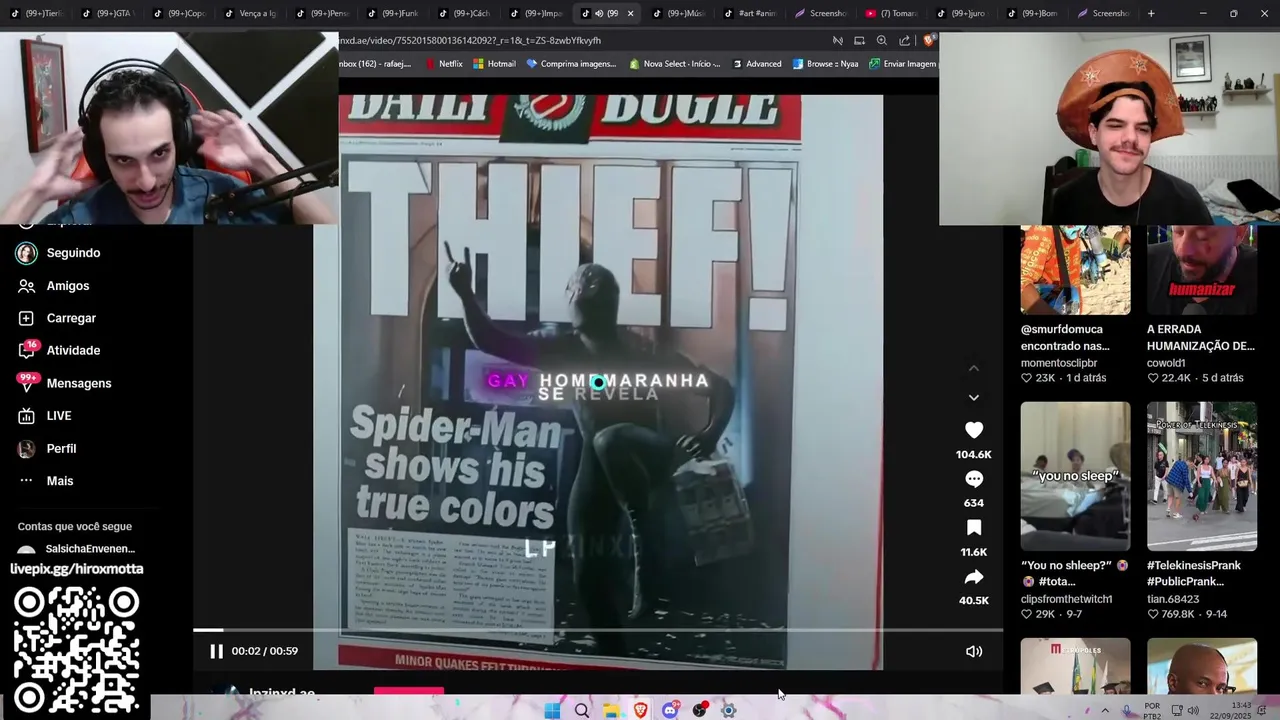Open File Explorer from taskbar
The width and height of the screenshot is (1280, 720).
[x=611, y=711]
